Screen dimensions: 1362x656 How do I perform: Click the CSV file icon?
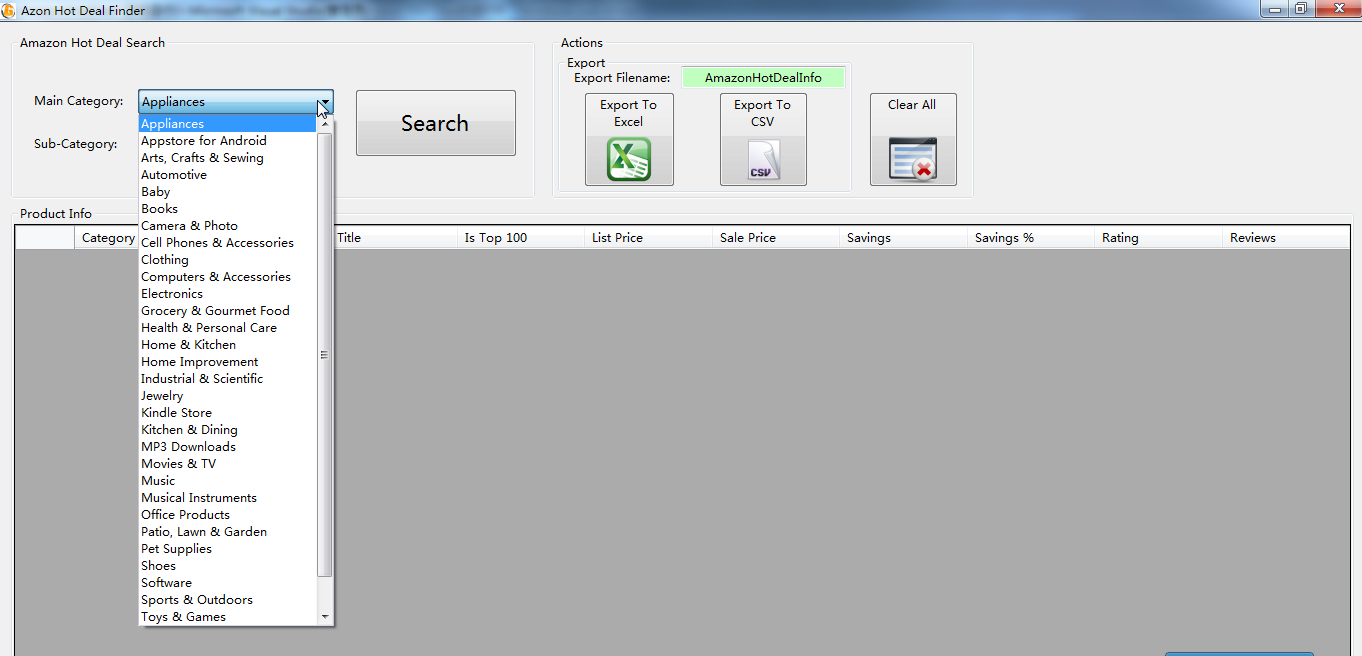point(763,160)
